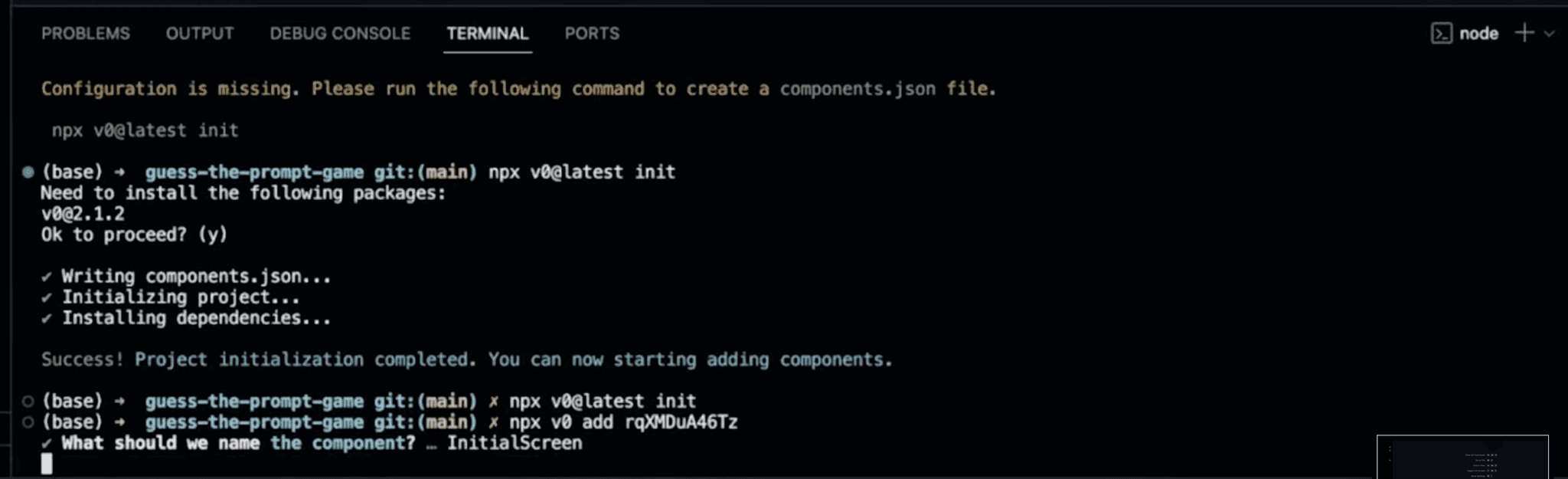Switch to the OUTPUT tab
The width and height of the screenshot is (1568, 479).
200,33
